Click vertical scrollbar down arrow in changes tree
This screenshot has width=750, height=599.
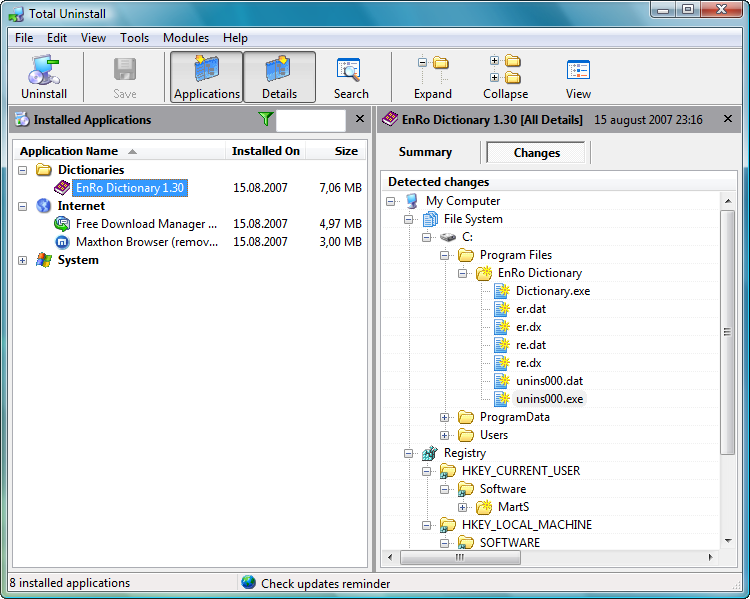[x=728, y=541]
